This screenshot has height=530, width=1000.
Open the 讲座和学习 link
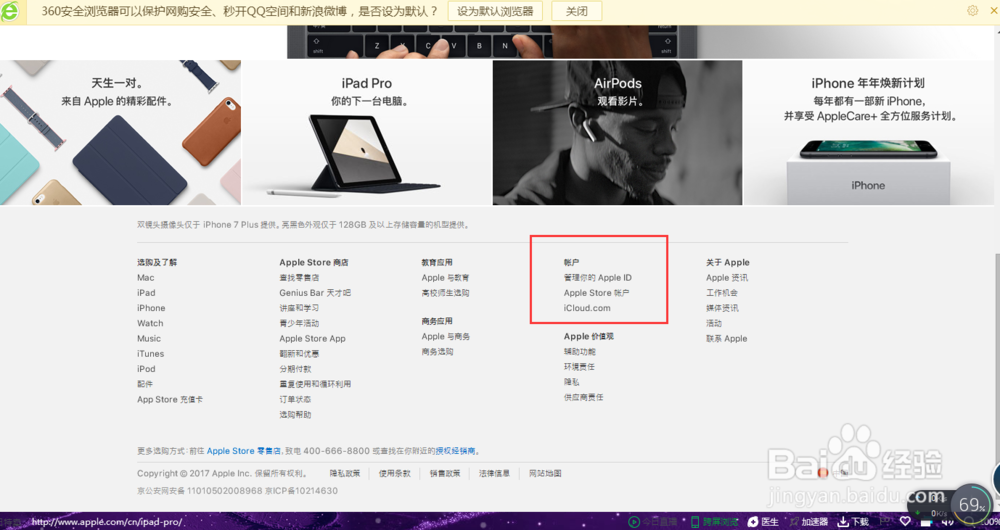click(299, 308)
